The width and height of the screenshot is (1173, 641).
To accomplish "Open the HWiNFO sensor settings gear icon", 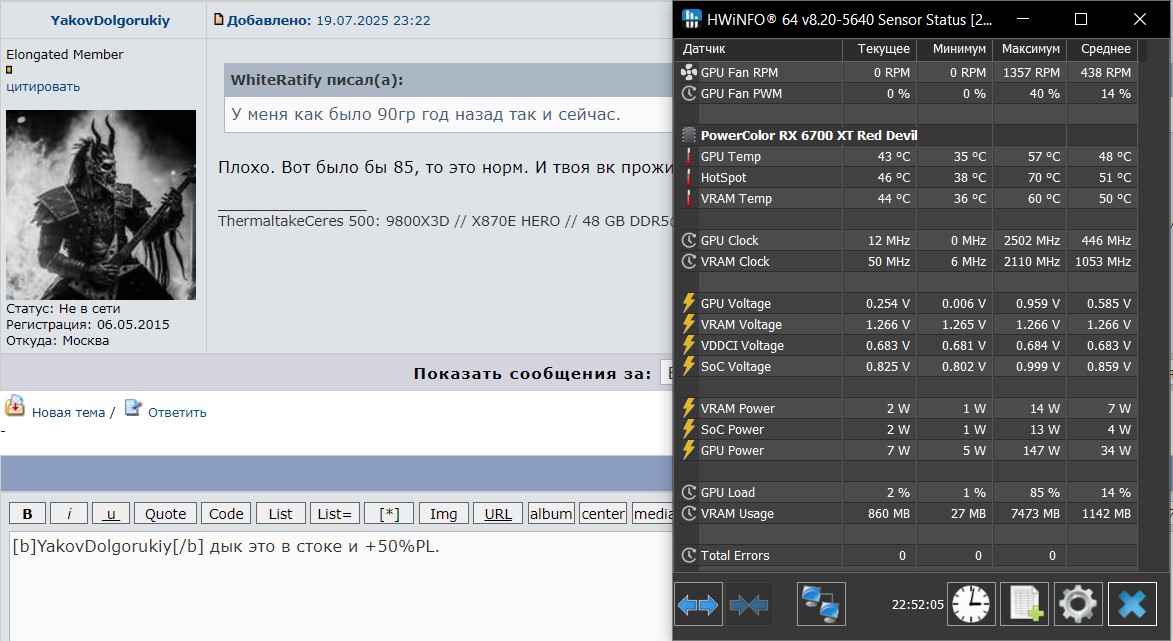I will coord(1078,604).
